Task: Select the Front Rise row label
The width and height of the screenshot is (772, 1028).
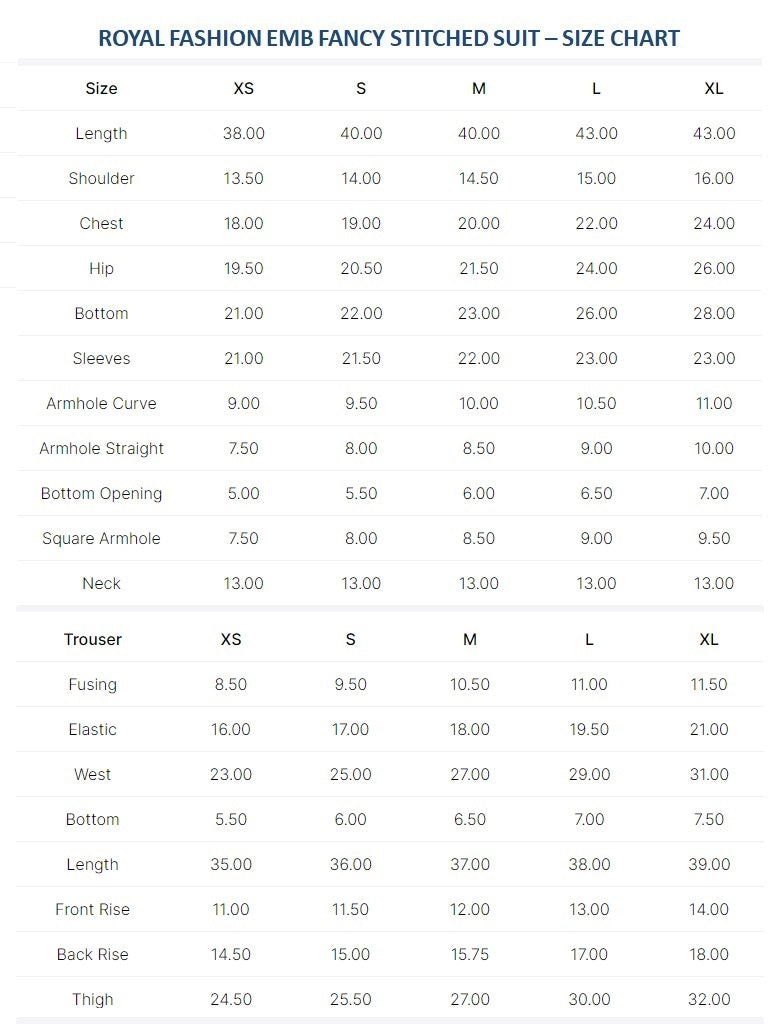Action: pos(92,910)
